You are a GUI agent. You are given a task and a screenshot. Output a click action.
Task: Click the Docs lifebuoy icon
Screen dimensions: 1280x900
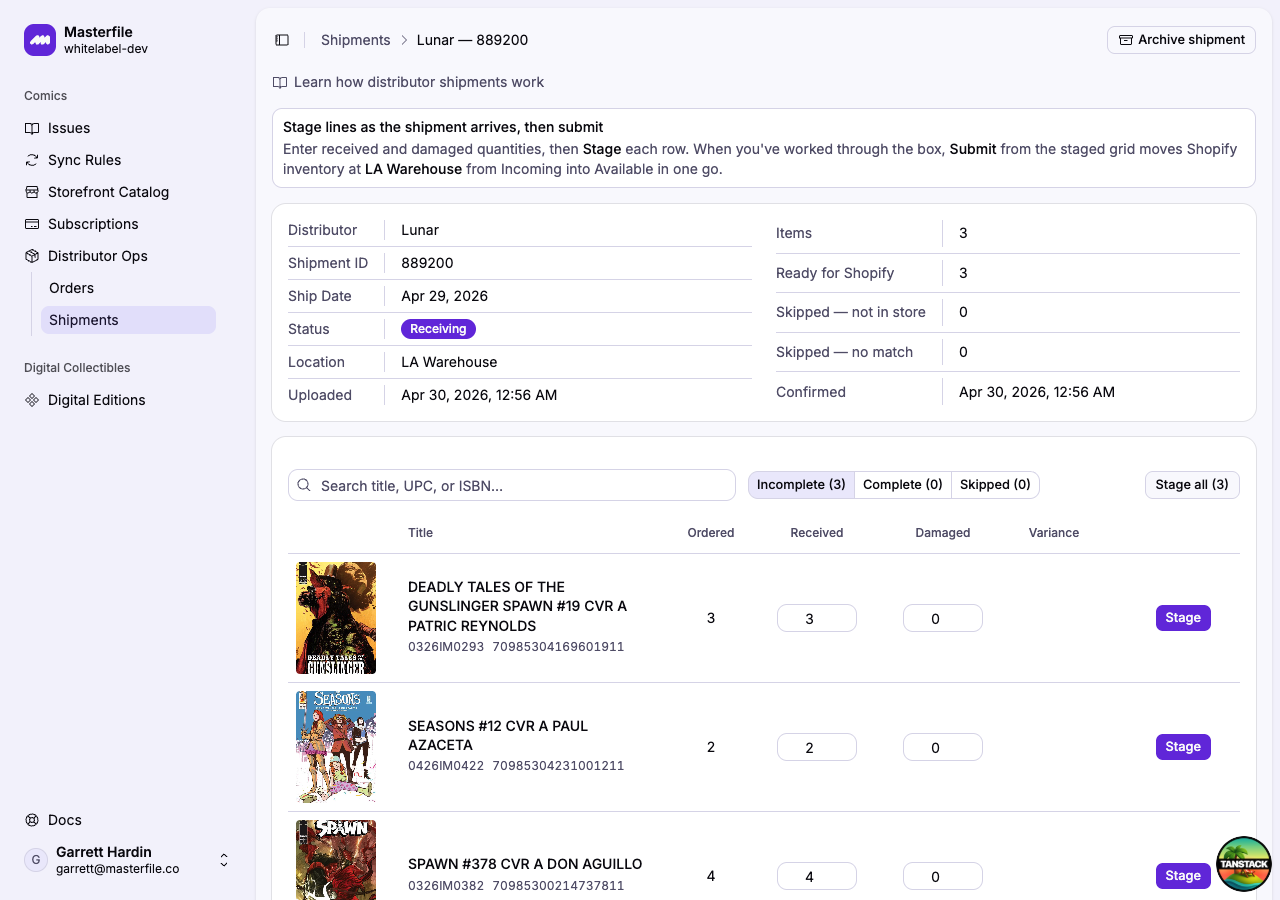coord(32,820)
